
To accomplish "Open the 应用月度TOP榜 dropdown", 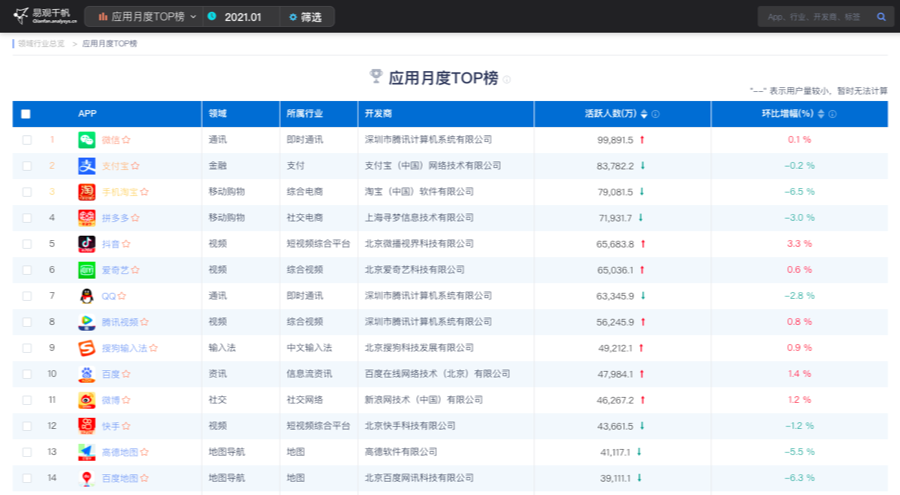I will 147,17.
